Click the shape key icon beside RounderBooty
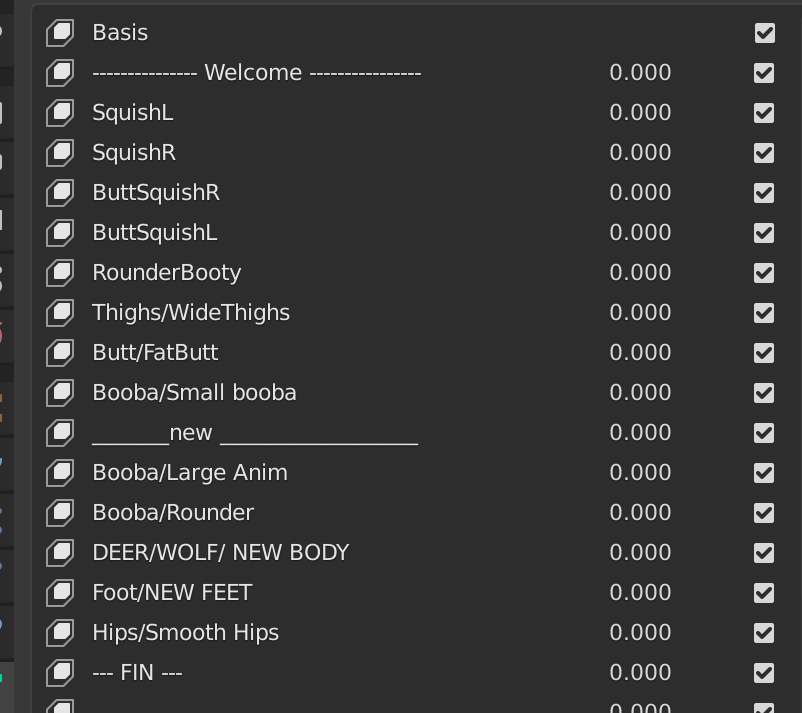 point(61,273)
